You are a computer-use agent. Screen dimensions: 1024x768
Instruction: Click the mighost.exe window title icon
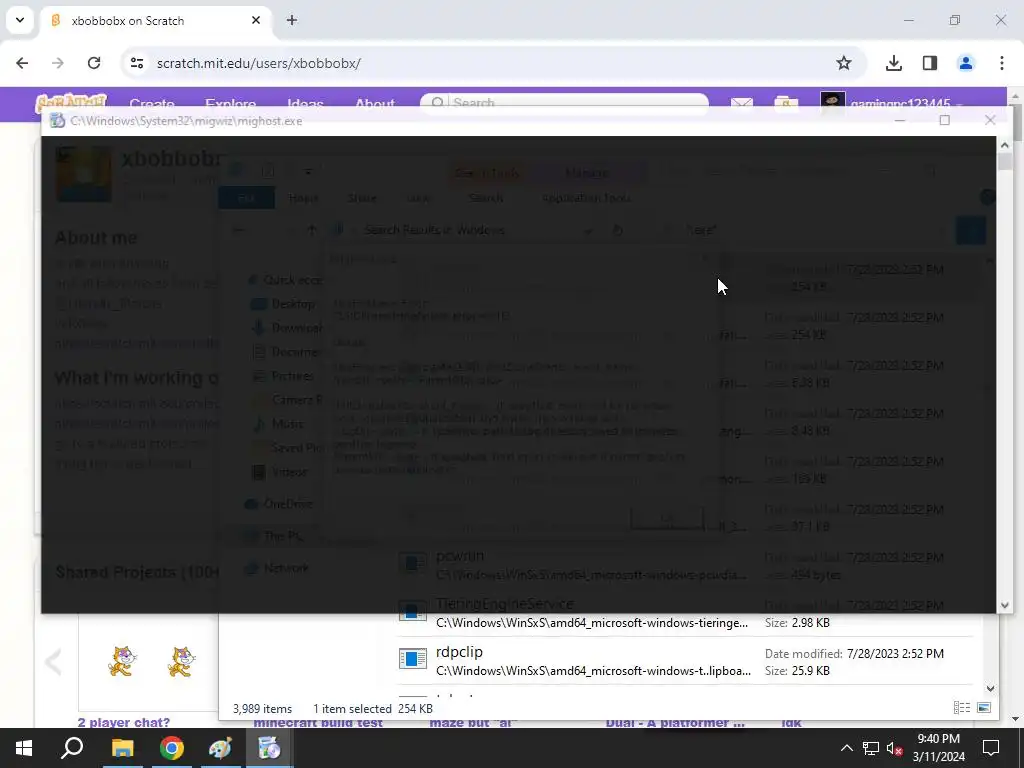coord(57,121)
